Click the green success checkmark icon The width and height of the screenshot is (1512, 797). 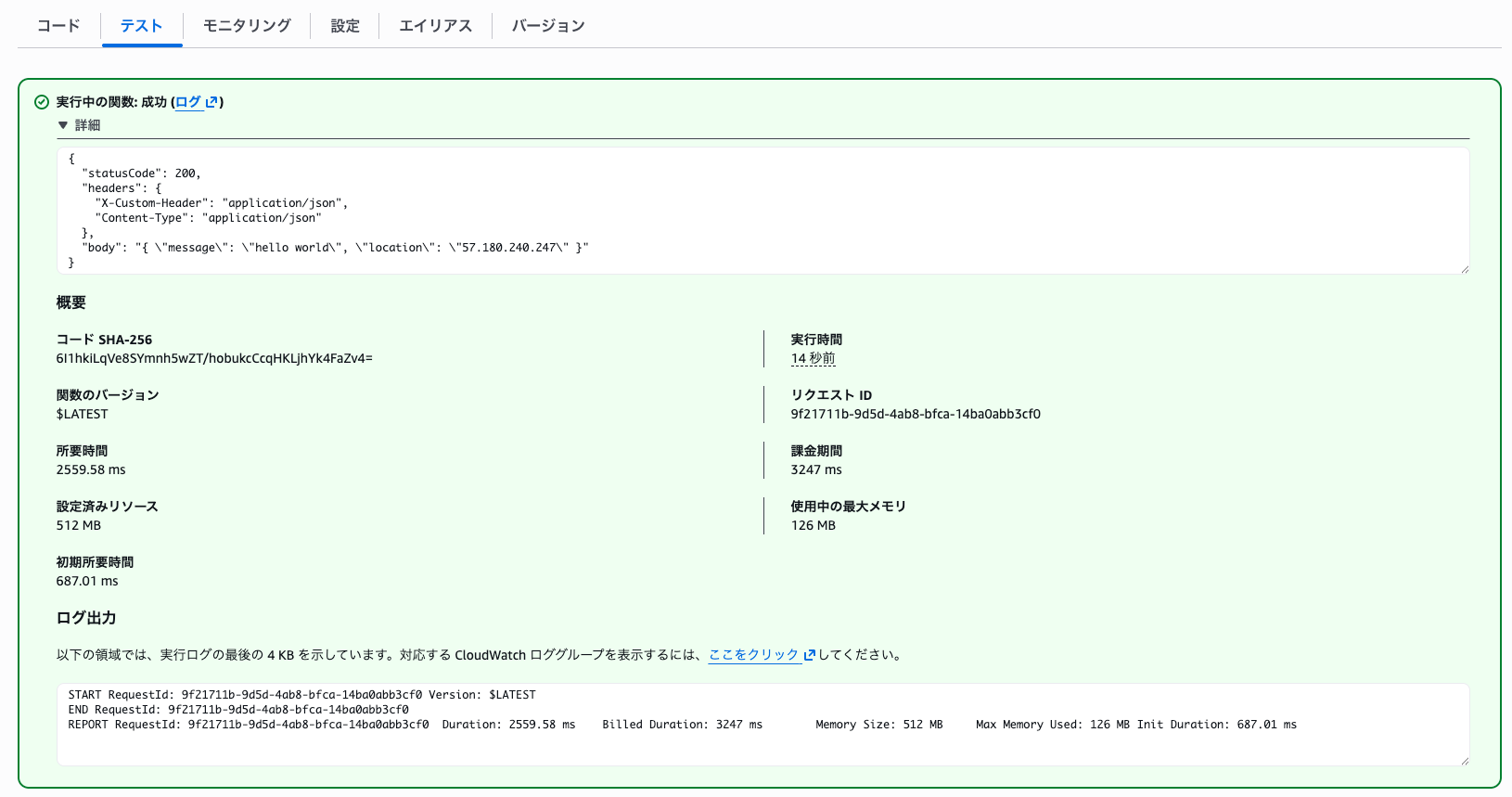pos(42,102)
